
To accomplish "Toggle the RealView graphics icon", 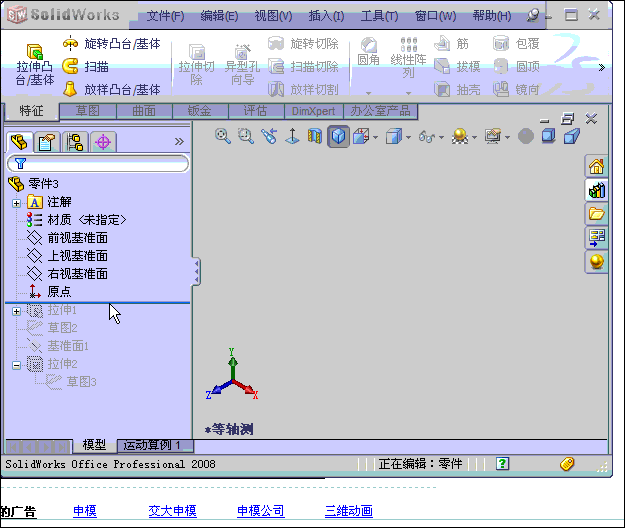I will (x=526, y=136).
